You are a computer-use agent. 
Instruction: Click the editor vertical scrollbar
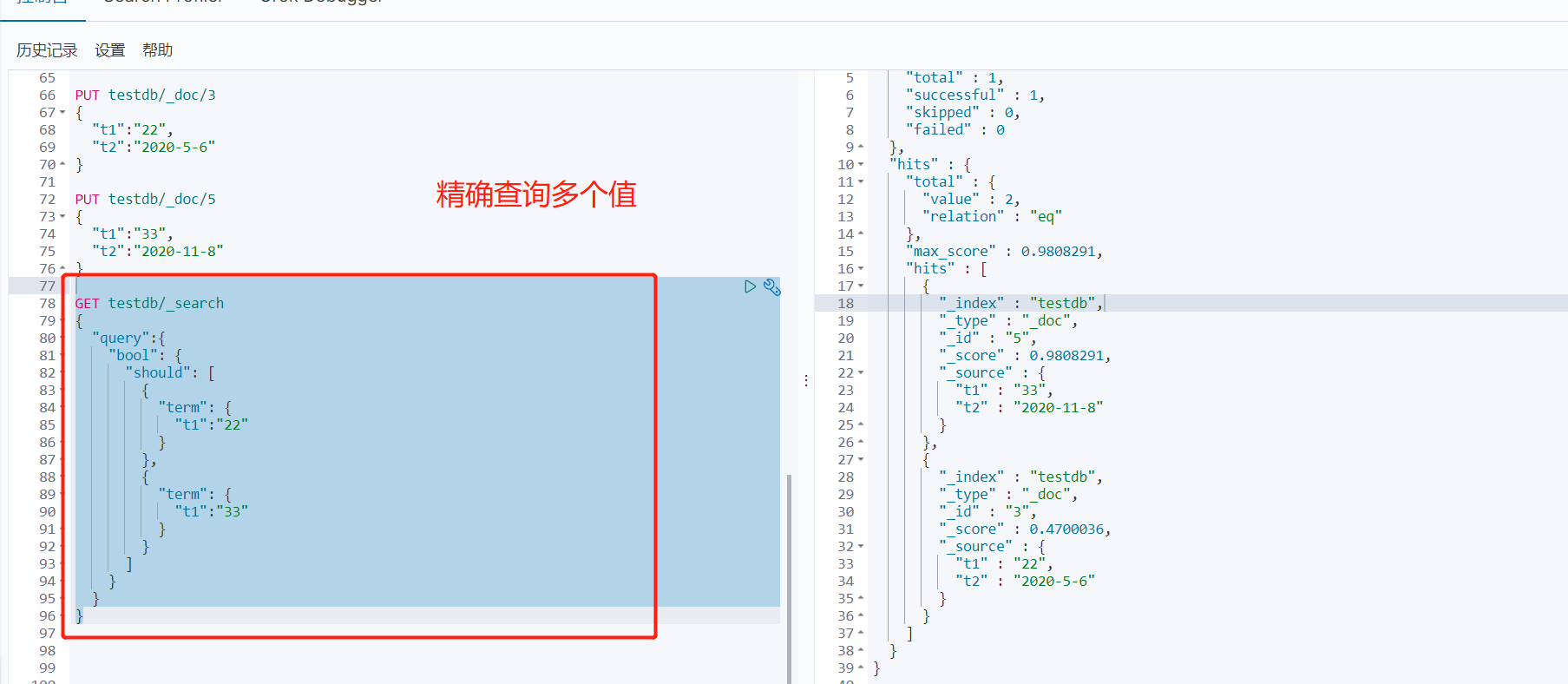coord(789,579)
